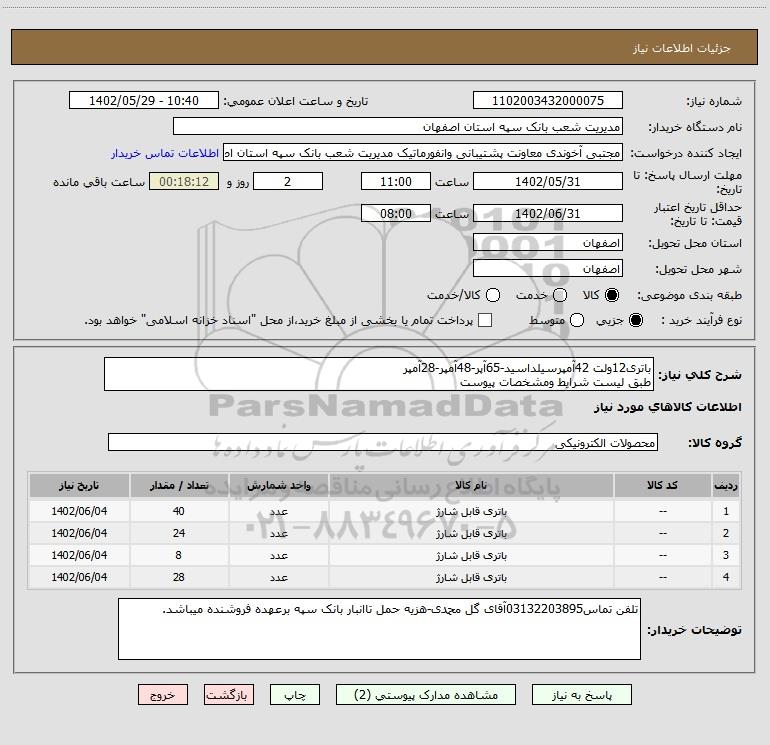Click the نام کالا column header
The height and width of the screenshot is (745, 770).
click(x=482, y=484)
